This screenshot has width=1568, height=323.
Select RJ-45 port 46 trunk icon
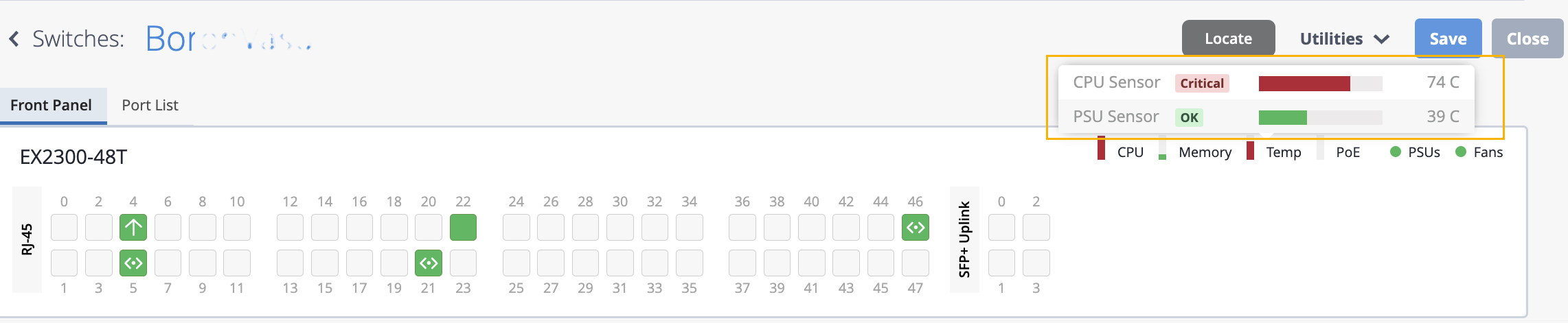click(915, 228)
